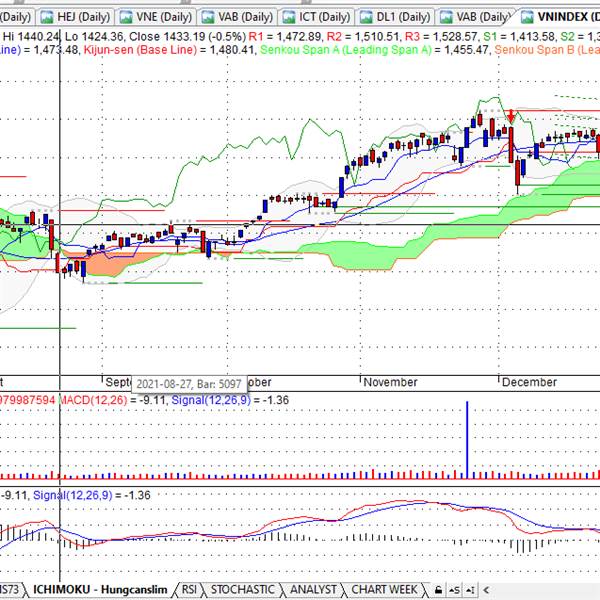Click the horizontal chart scrollbar track
600x600 pixels.
coord(547,590)
